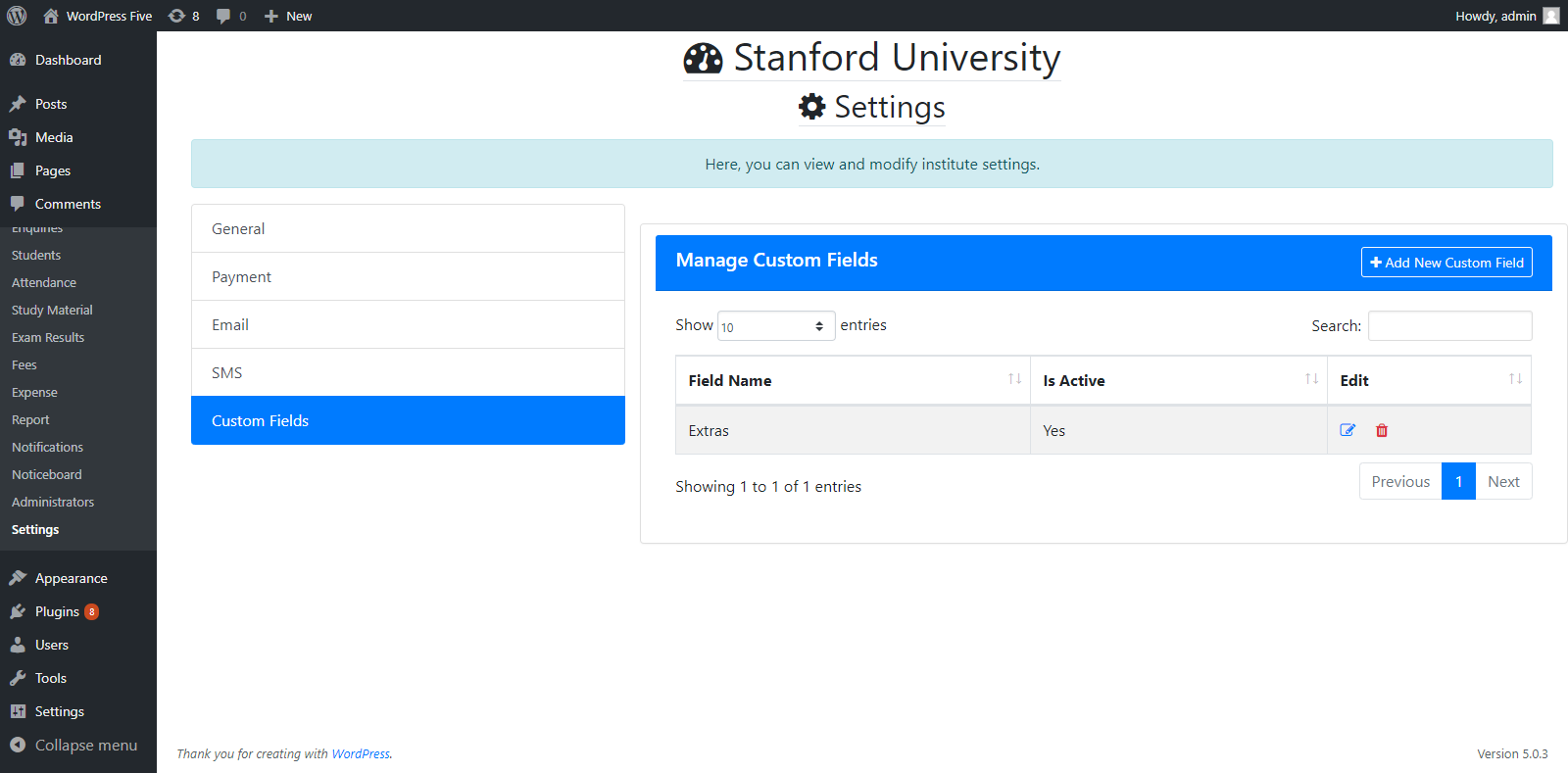Collapse the admin sidebar menu
This screenshot has height=773, width=1568.
[x=86, y=745]
